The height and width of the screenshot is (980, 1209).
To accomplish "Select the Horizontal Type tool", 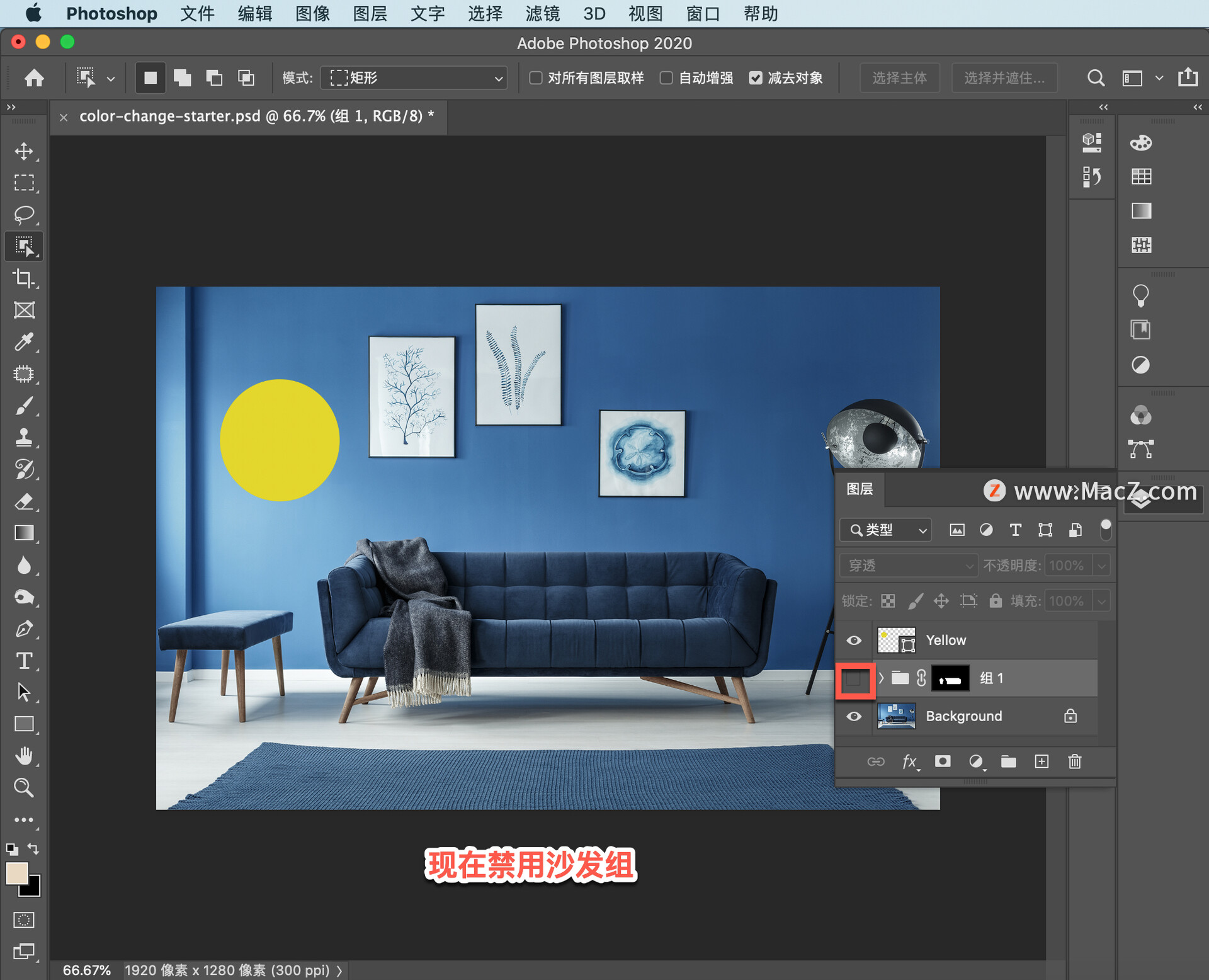I will coord(24,661).
